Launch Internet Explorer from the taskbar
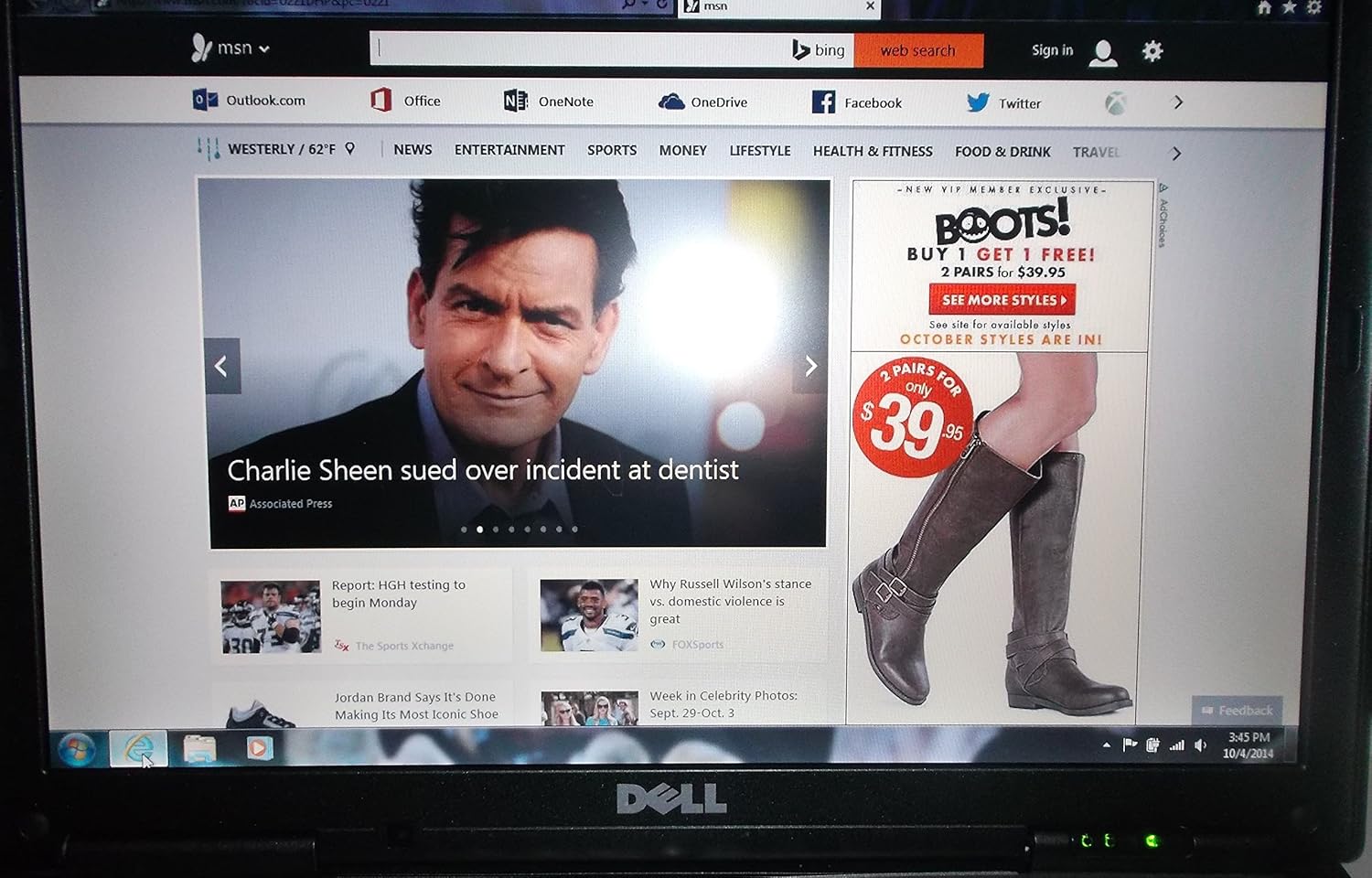Viewport: 1372px width, 878px height. click(x=138, y=748)
